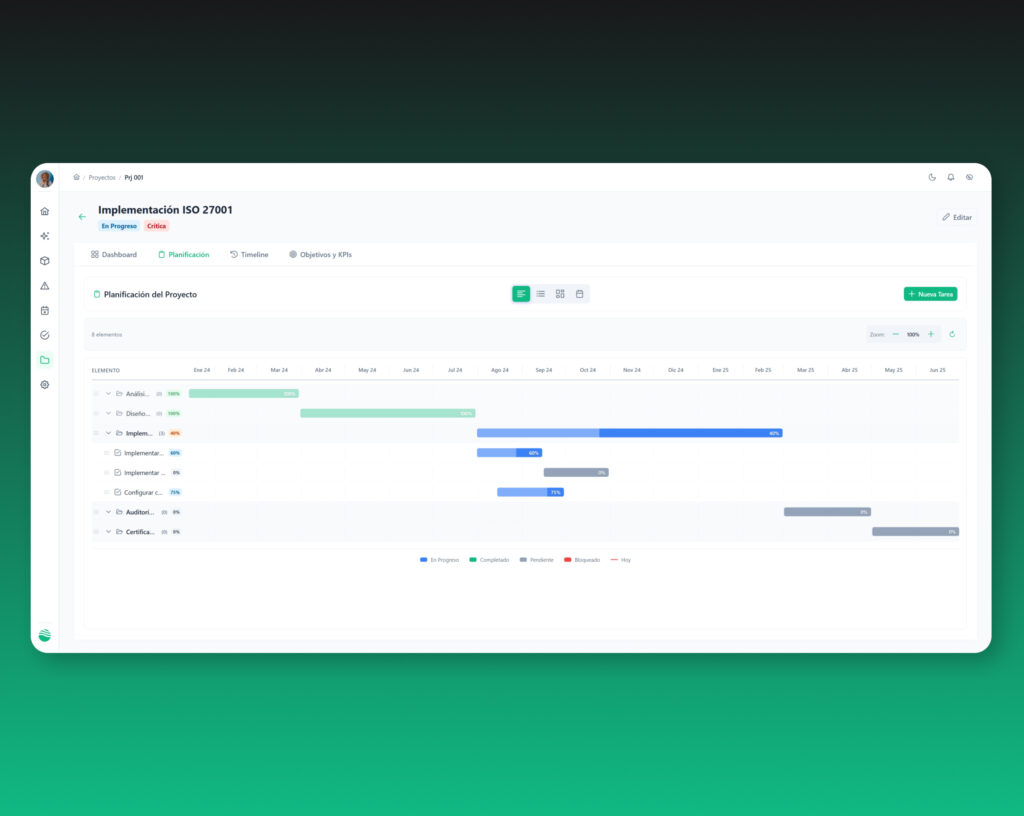Open notifications bell icon

[x=951, y=177]
